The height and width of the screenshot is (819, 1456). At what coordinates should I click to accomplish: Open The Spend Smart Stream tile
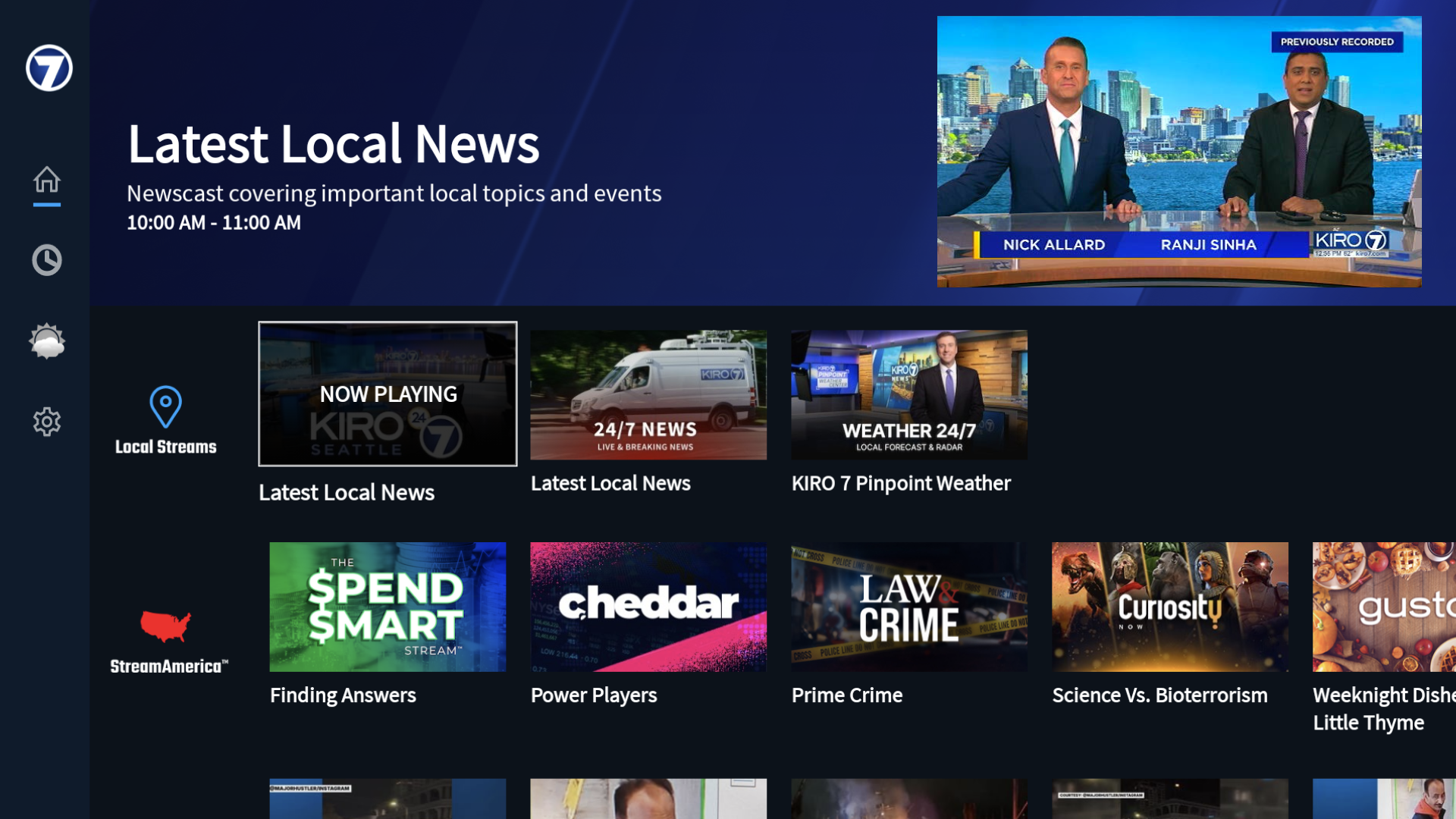point(388,607)
